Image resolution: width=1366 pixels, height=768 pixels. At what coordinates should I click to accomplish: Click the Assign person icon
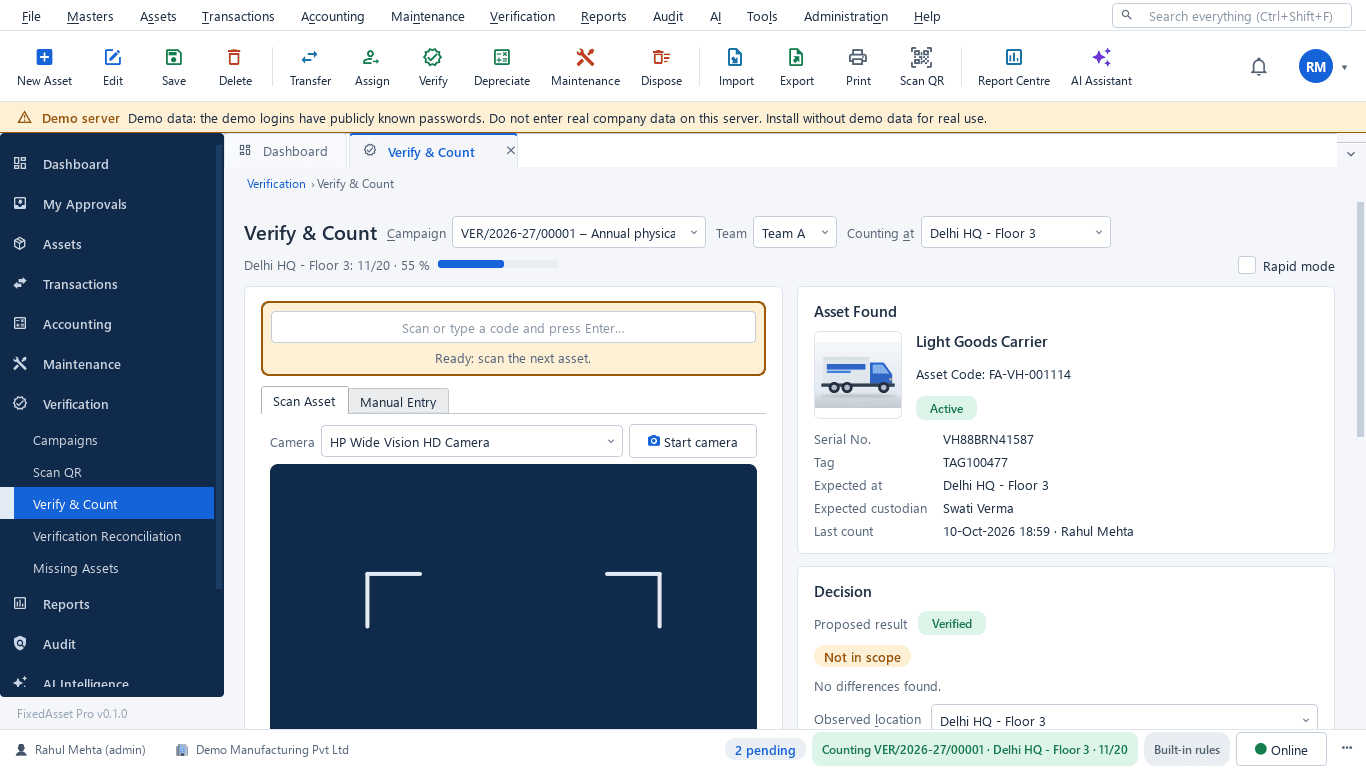372,57
